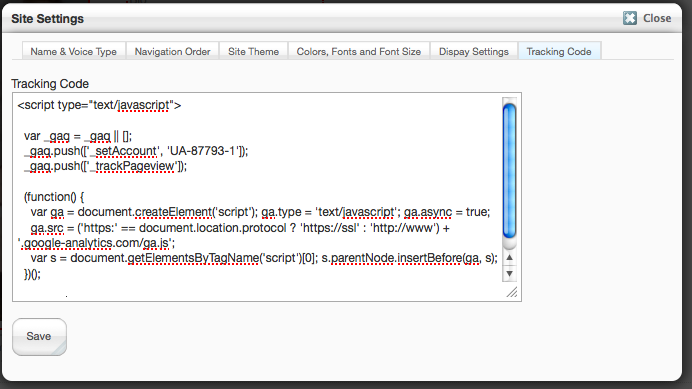Place cursor on the 'UA-87793-1' account ID
The image size is (692, 389).
[x=202, y=151]
